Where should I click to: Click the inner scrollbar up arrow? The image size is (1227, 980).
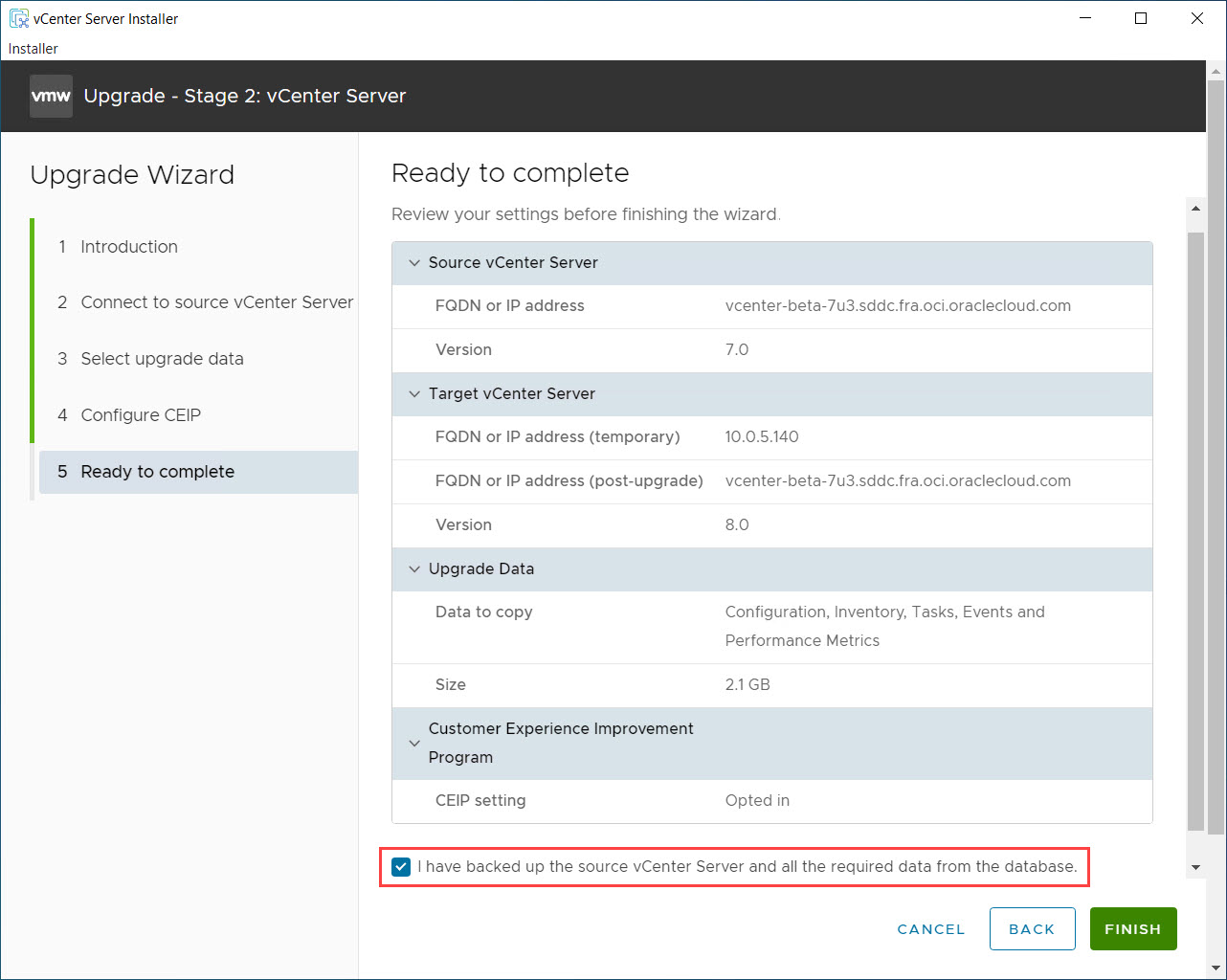coord(1195,208)
